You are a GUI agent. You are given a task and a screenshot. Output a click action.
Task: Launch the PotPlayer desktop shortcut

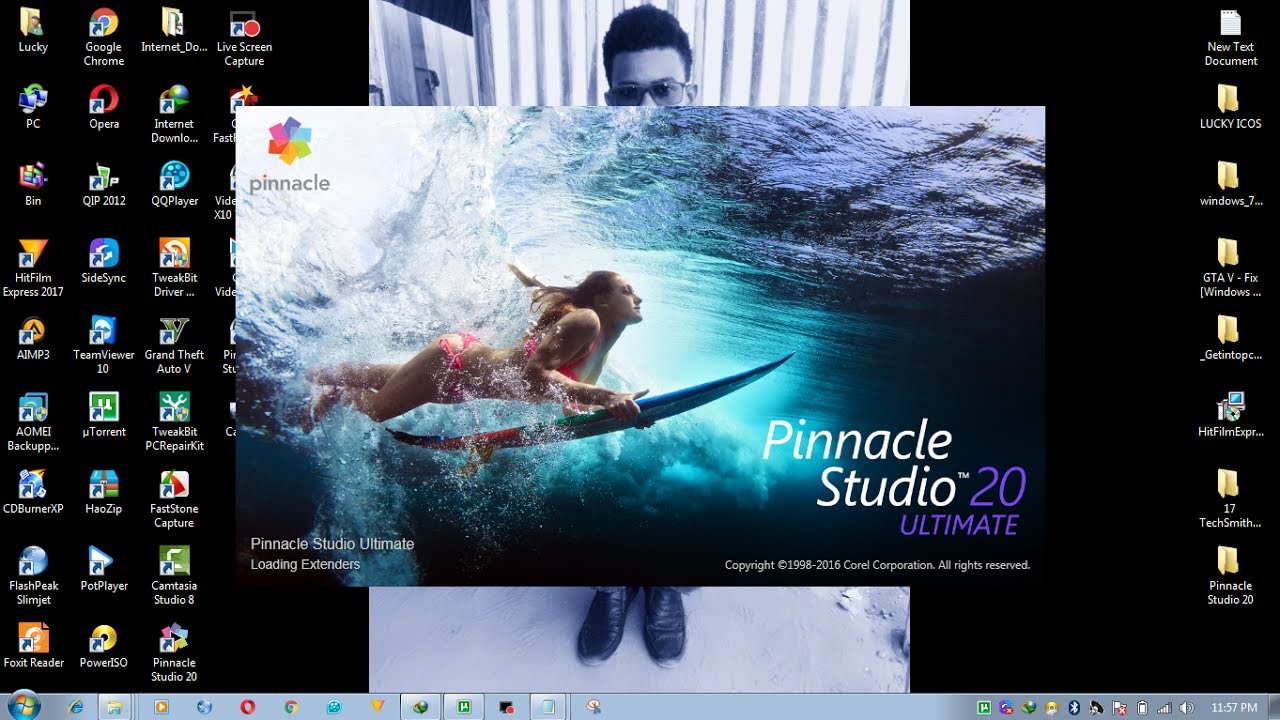pos(103,569)
